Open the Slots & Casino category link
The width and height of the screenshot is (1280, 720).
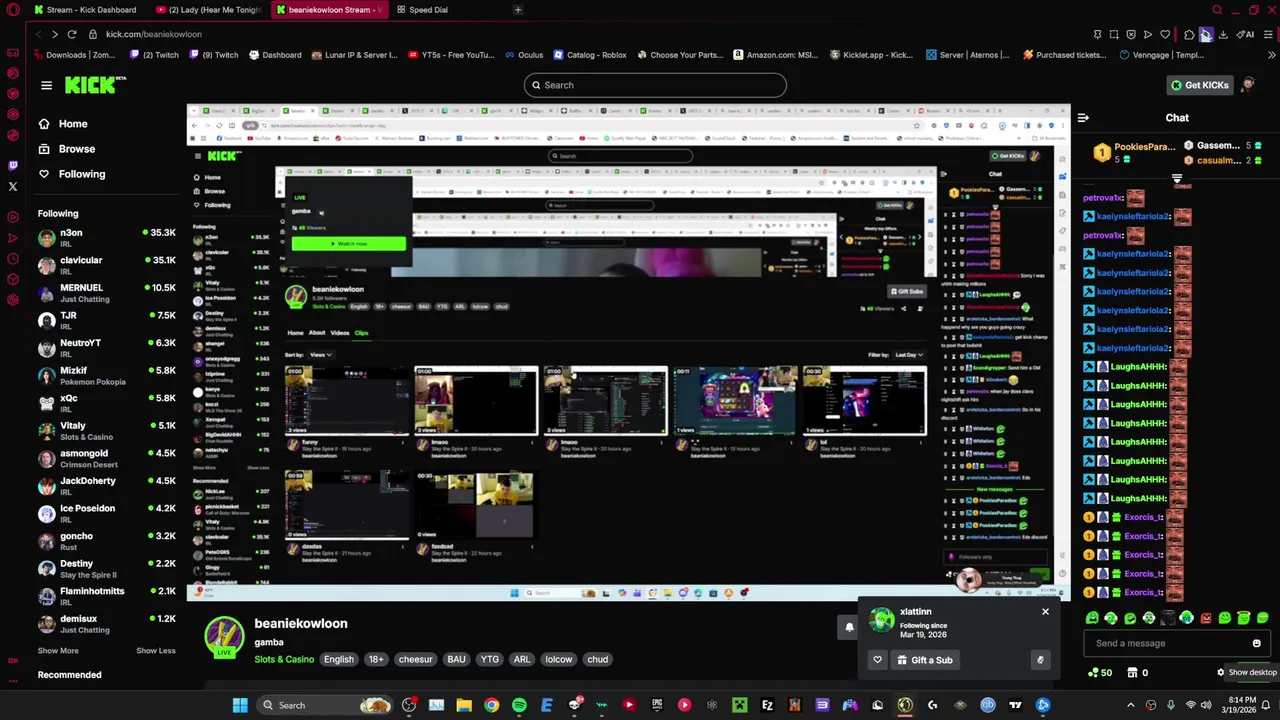pyautogui.click(x=284, y=659)
